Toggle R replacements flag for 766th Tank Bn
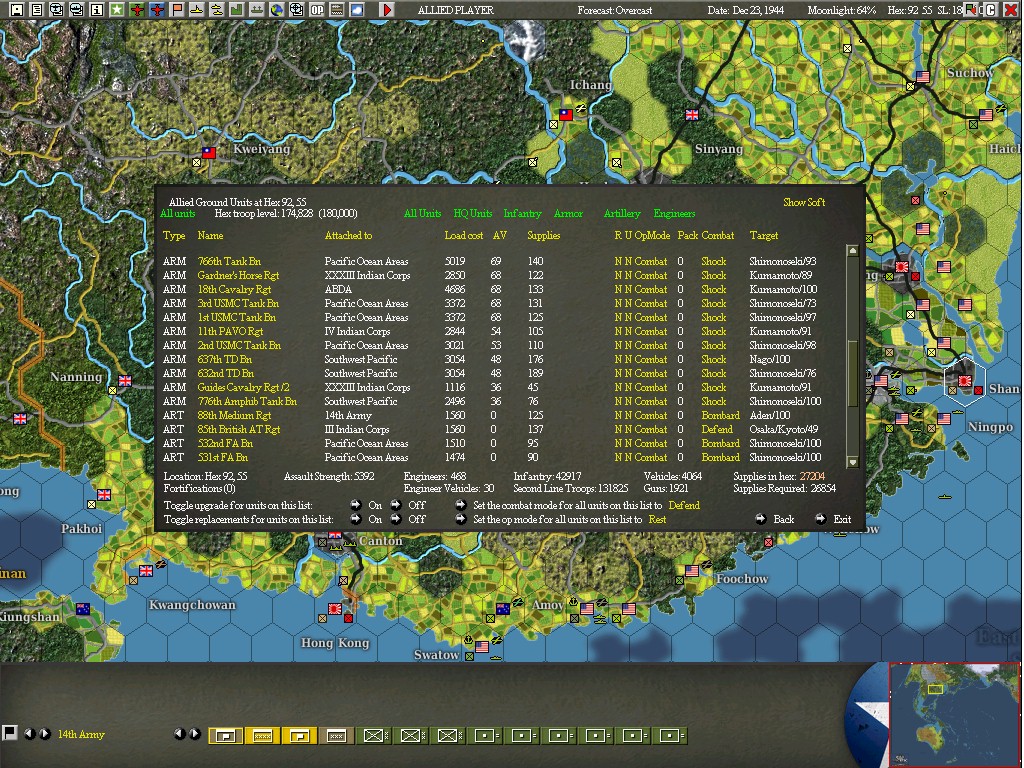Screen dimensions: 1024x768 618,261
